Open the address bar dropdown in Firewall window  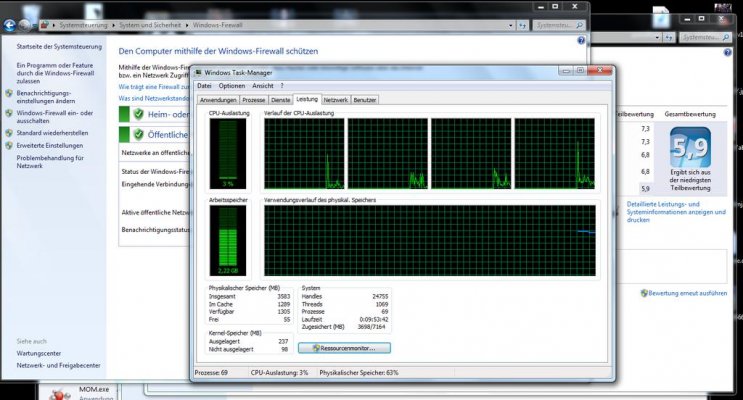(510, 25)
